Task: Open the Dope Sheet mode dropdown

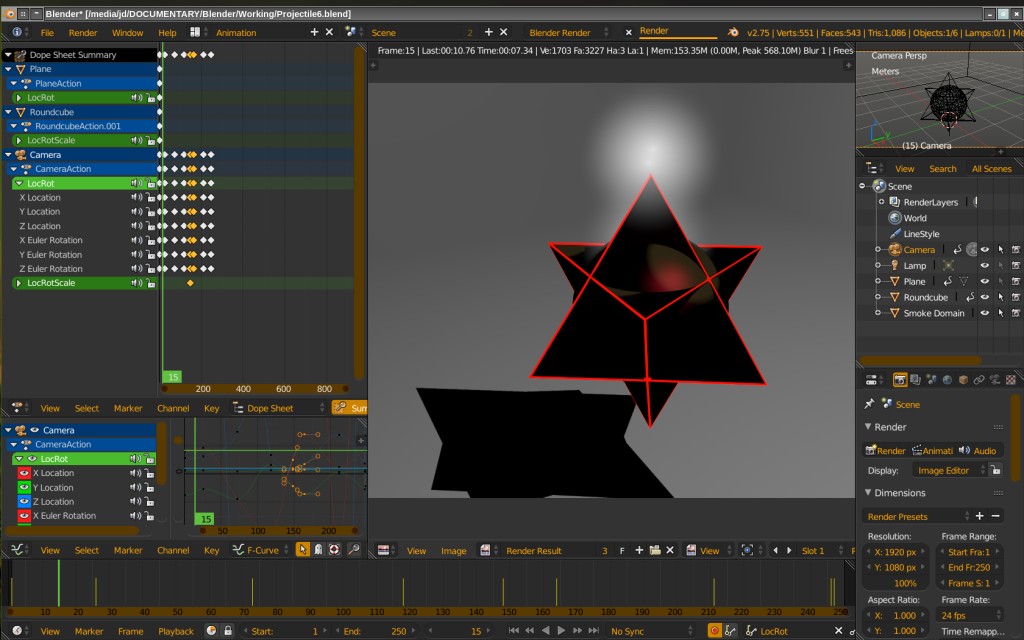Action: [271, 408]
